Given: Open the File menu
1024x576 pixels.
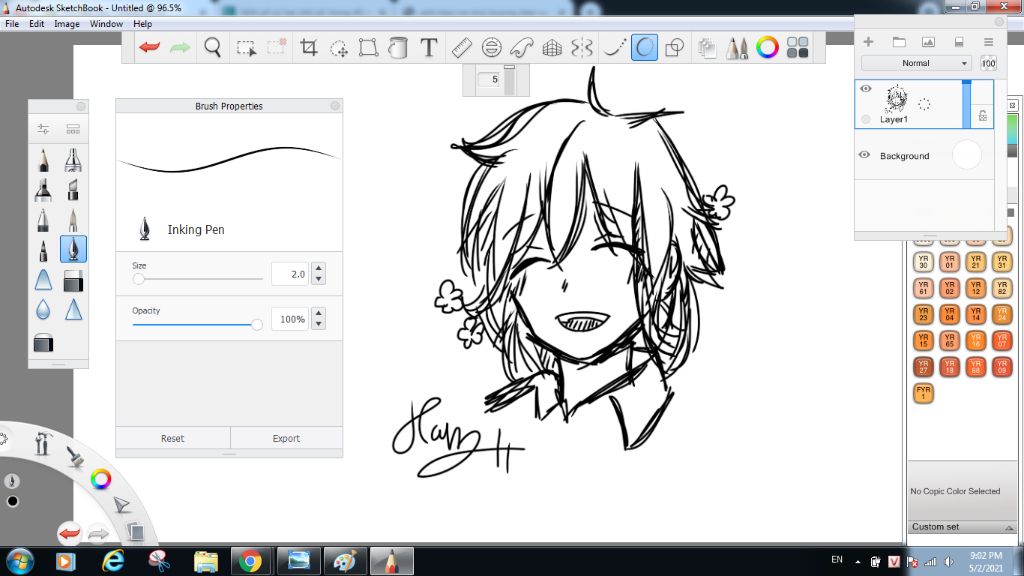Looking at the screenshot, I should [12, 24].
